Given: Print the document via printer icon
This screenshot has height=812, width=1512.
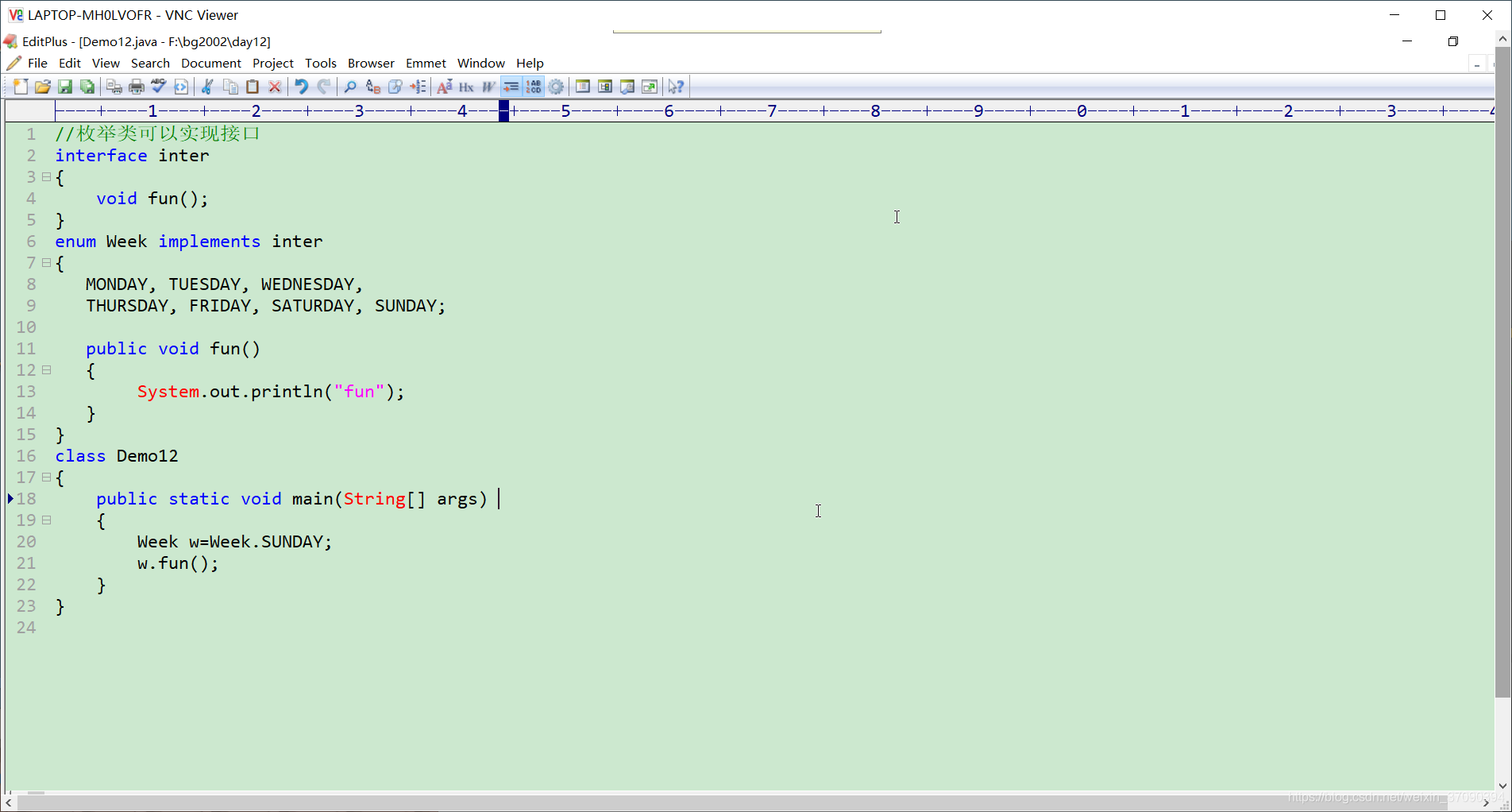Looking at the screenshot, I should pos(137,87).
